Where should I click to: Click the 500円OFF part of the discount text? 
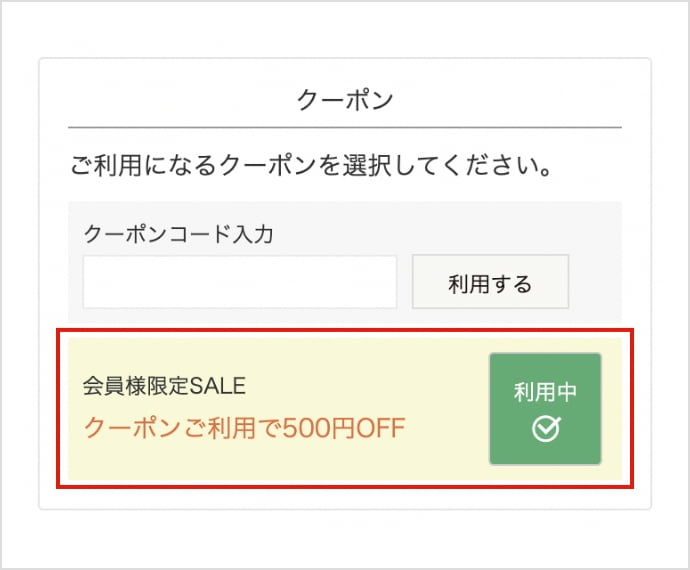[x=344, y=428]
